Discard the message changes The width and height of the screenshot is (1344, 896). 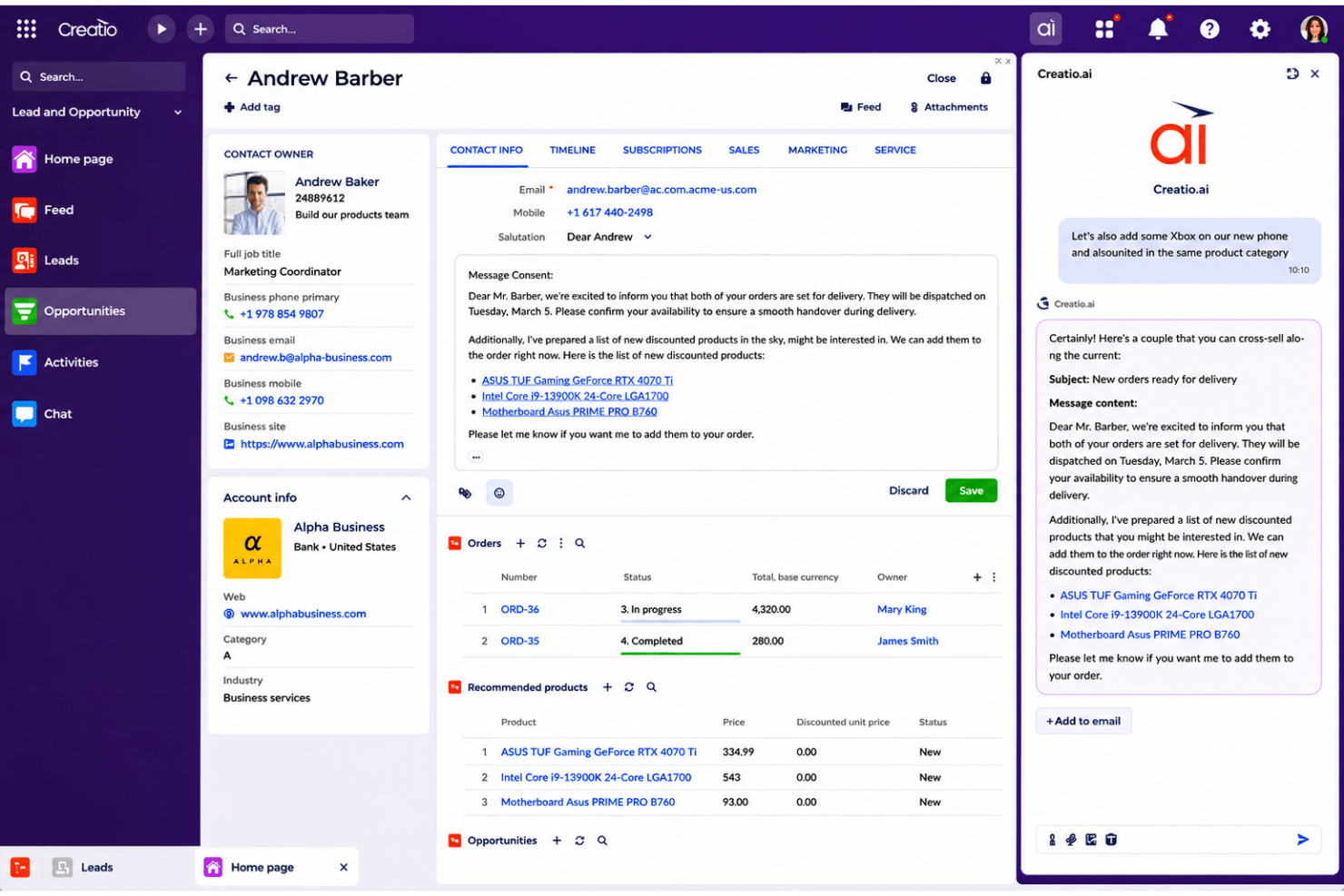point(908,491)
